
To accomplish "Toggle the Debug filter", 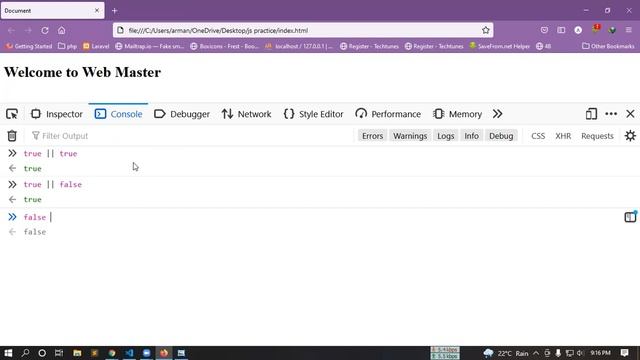I will [501, 136].
